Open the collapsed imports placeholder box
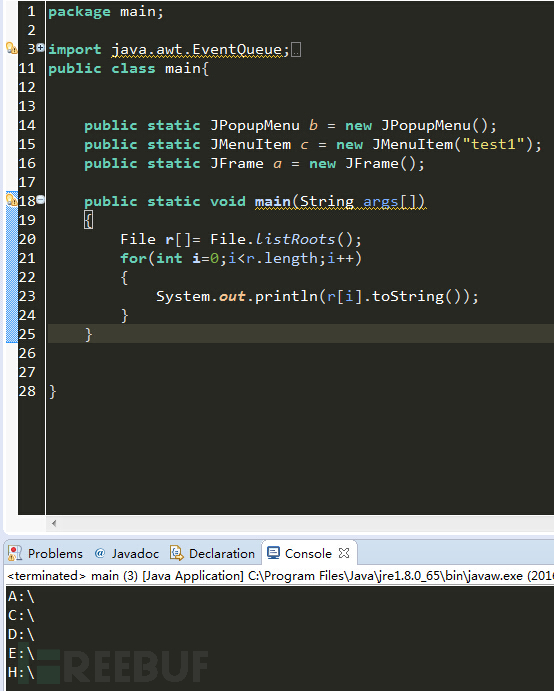This screenshot has height=691, width=554. click(x=296, y=50)
